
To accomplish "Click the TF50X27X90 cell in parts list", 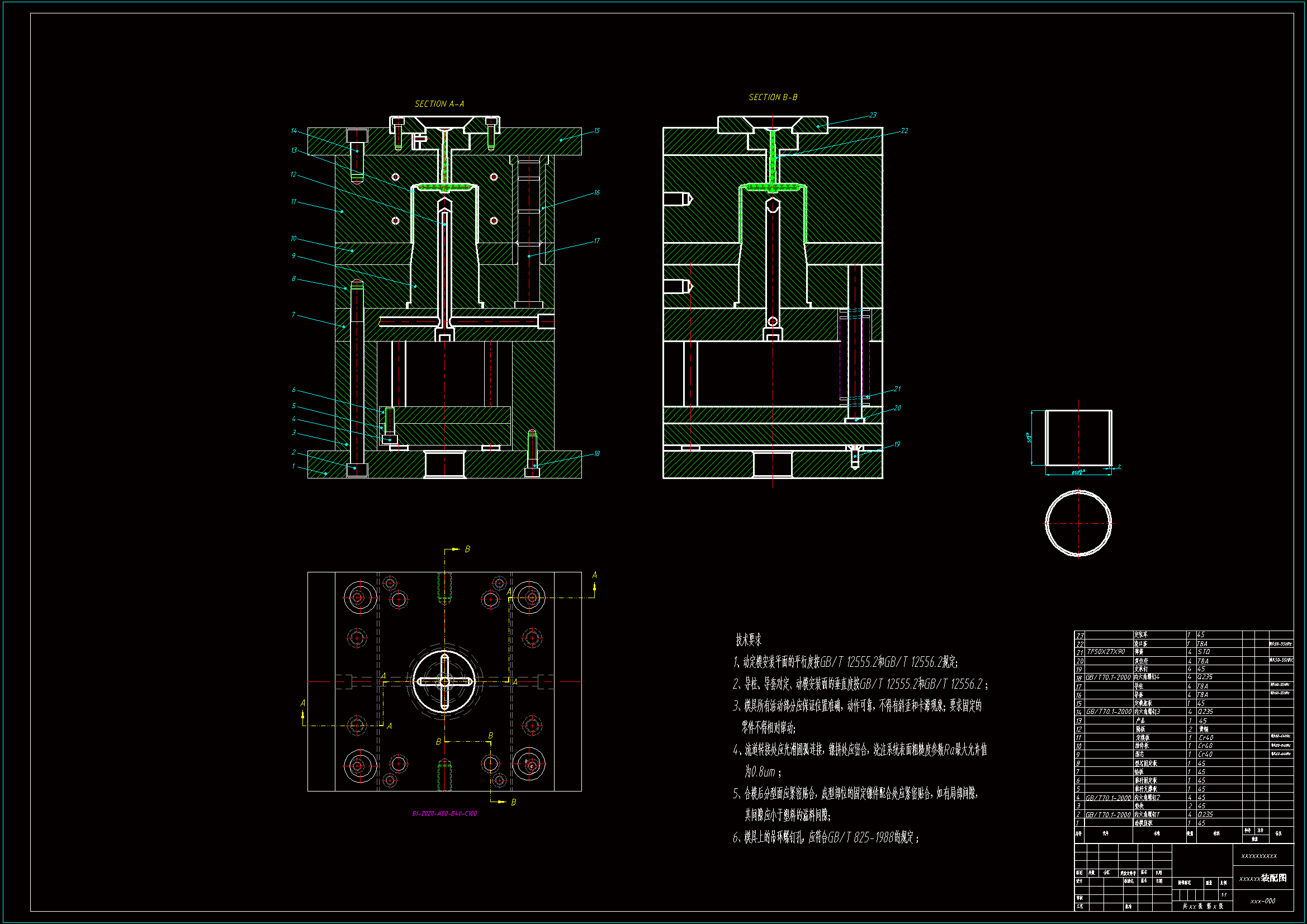I will tap(1106, 652).
